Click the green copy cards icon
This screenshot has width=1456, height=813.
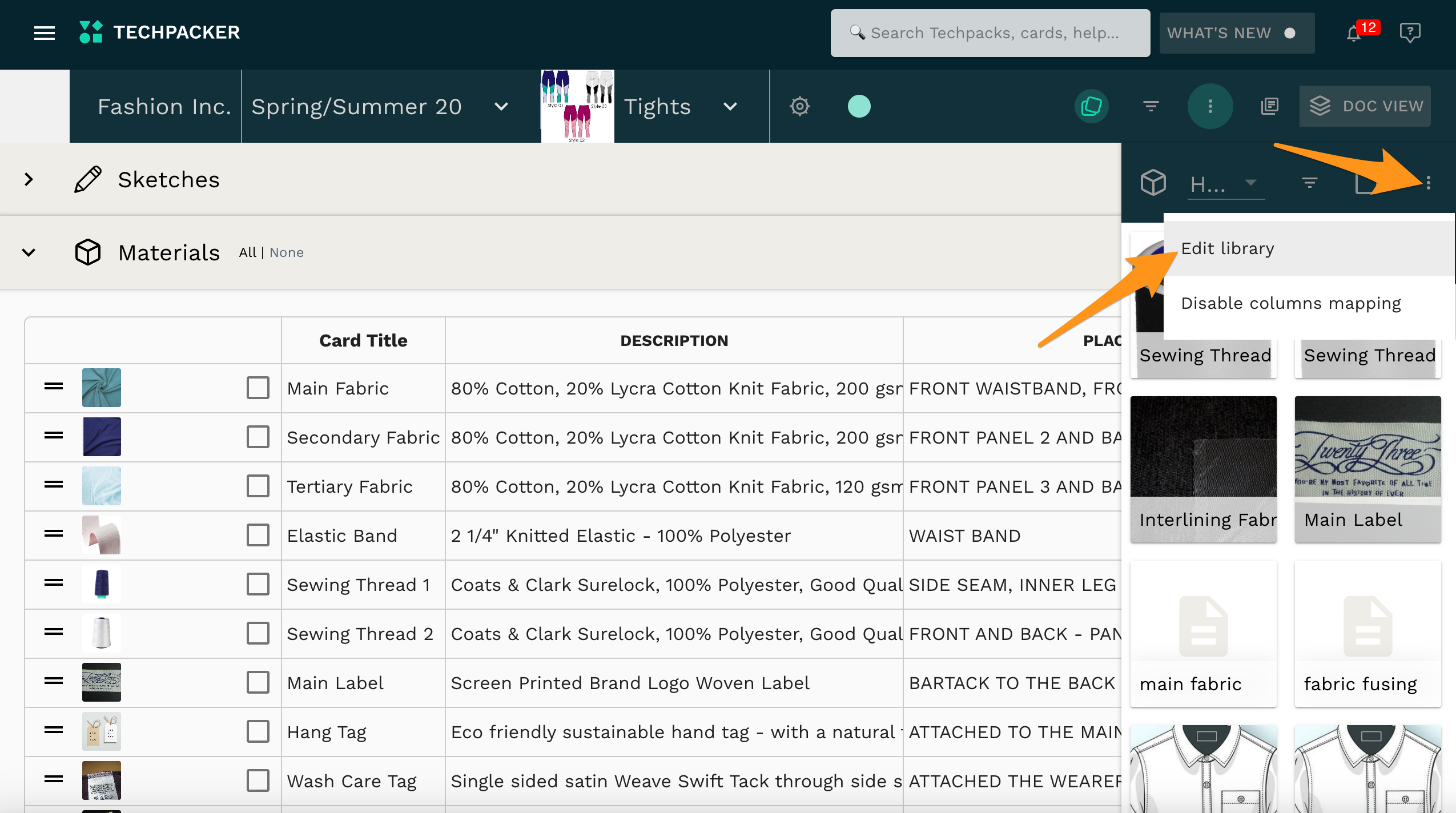[x=1091, y=106]
